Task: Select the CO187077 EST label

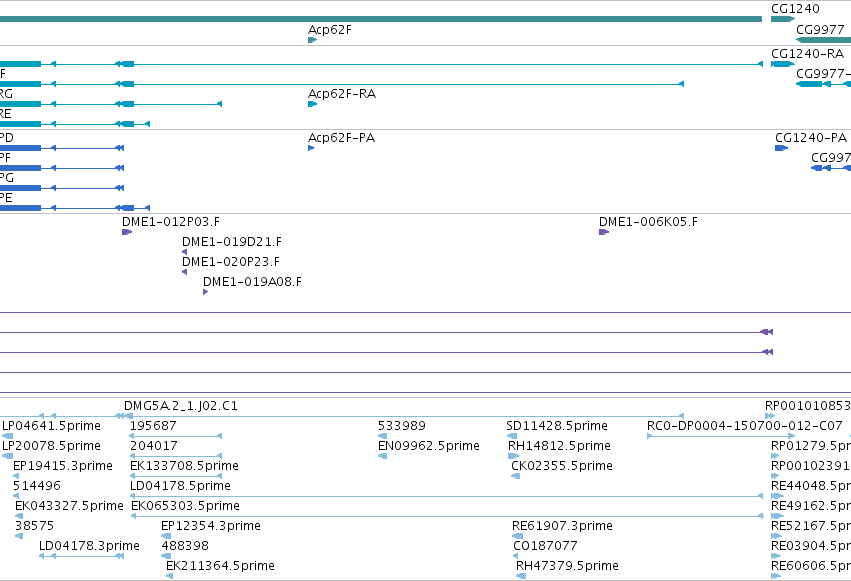Action: tap(545, 546)
